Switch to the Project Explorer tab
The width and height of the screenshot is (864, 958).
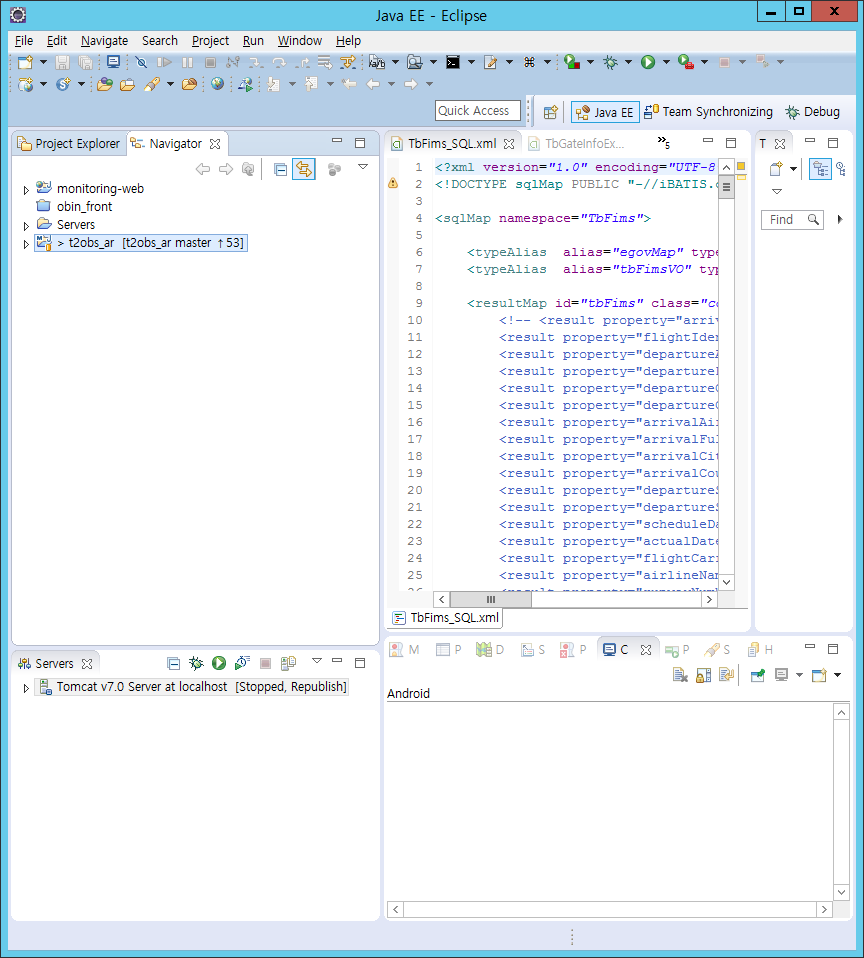pos(68,144)
